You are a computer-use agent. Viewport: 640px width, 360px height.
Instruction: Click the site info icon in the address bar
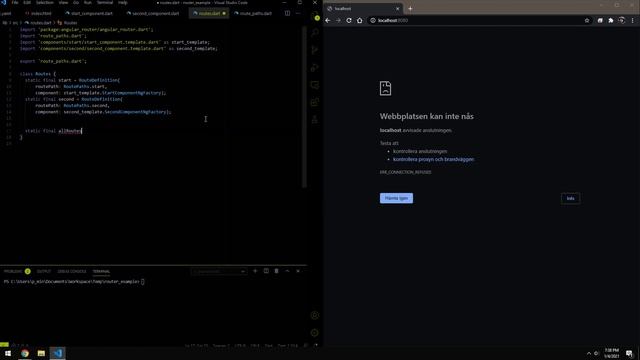tap(373, 20)
